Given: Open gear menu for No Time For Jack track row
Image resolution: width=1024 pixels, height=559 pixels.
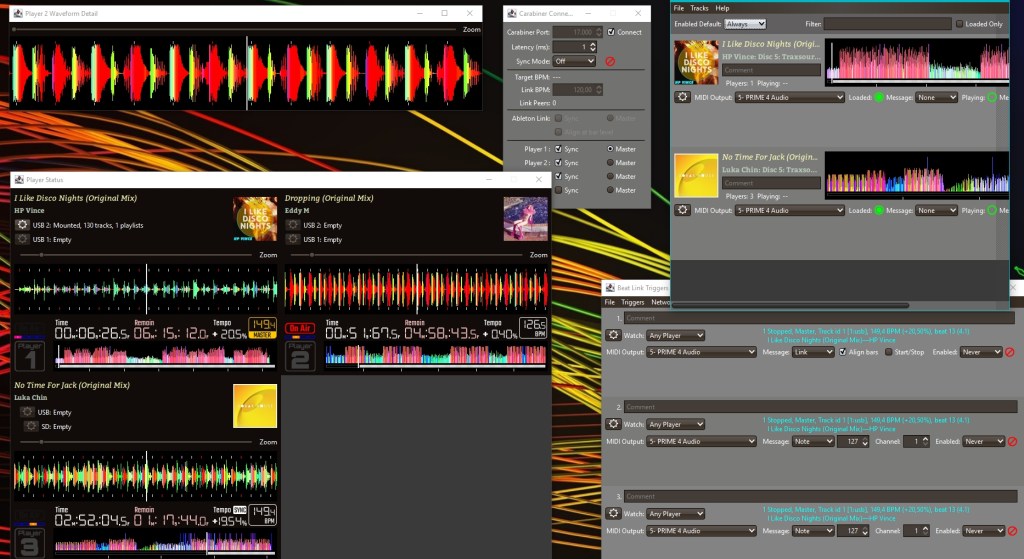Looking at the screenshot, I should [682, 210].
